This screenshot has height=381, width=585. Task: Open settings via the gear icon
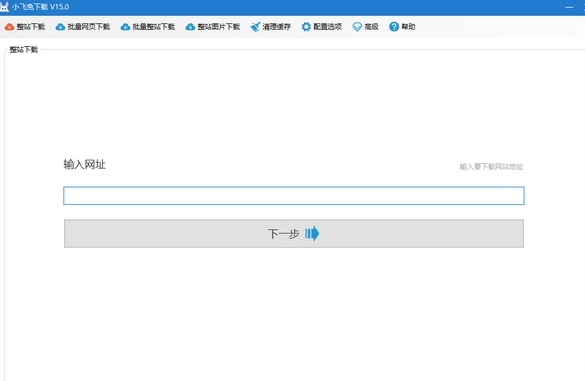(306, 27)
